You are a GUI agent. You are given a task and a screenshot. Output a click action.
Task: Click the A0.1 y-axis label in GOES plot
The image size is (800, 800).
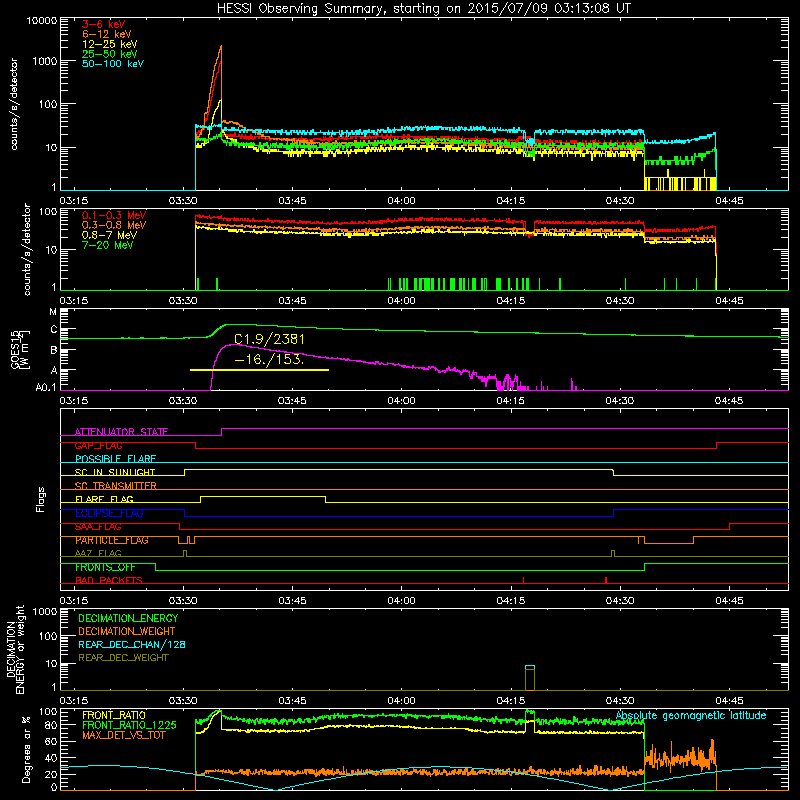(x=46, y=388)
